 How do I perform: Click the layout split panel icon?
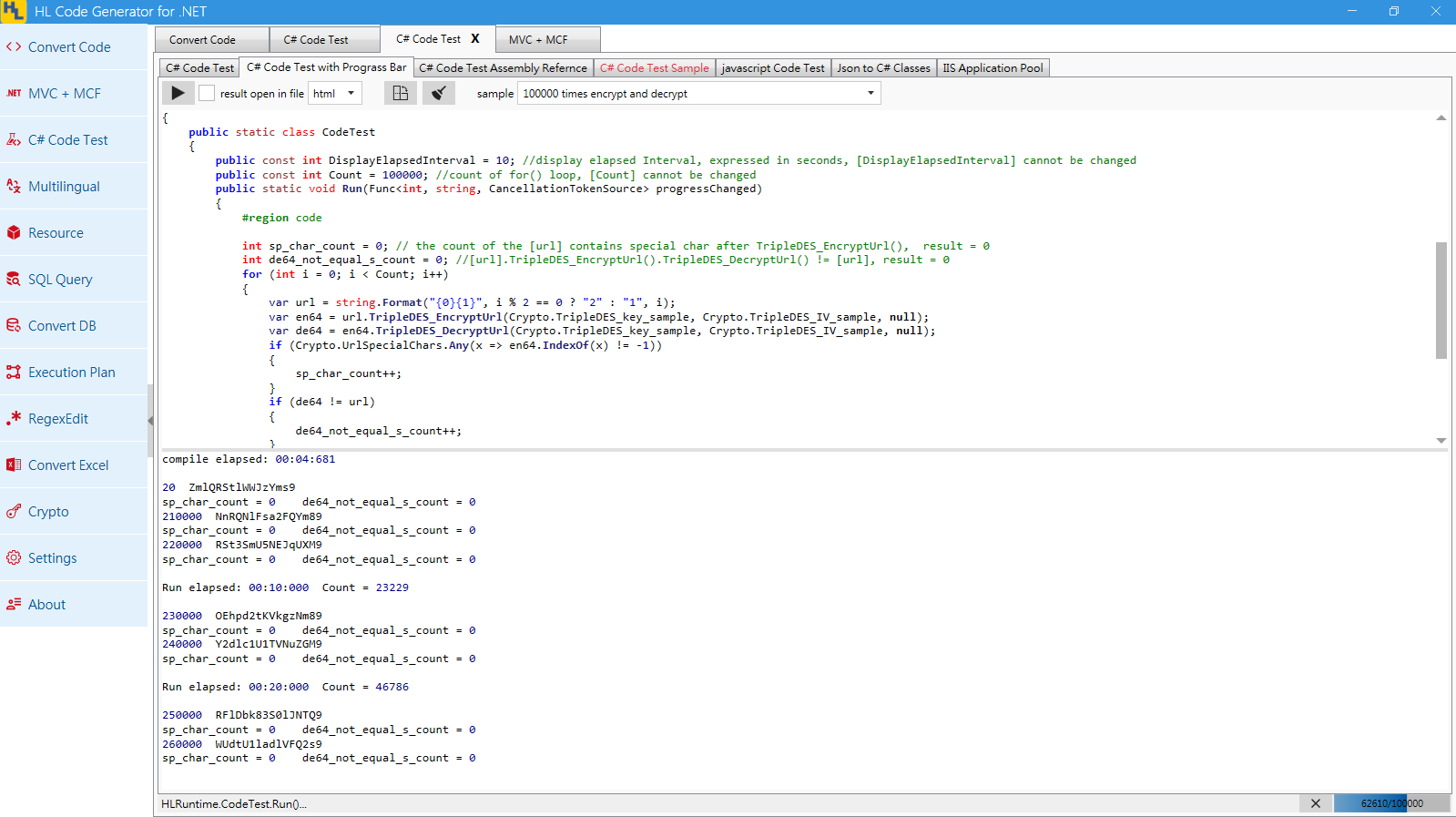(400, 93)
